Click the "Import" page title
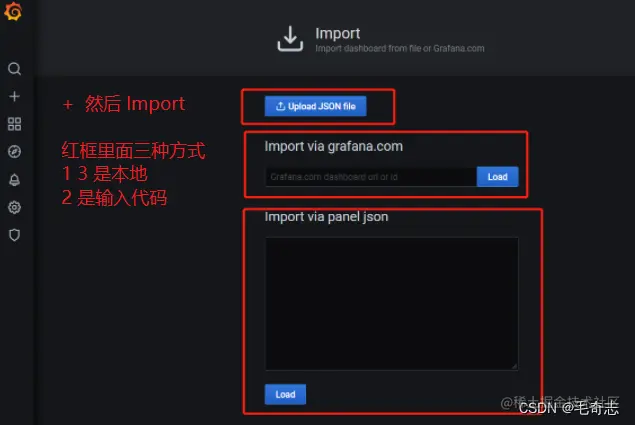This screenshot has height=425, width=635. tap(338, 33)
